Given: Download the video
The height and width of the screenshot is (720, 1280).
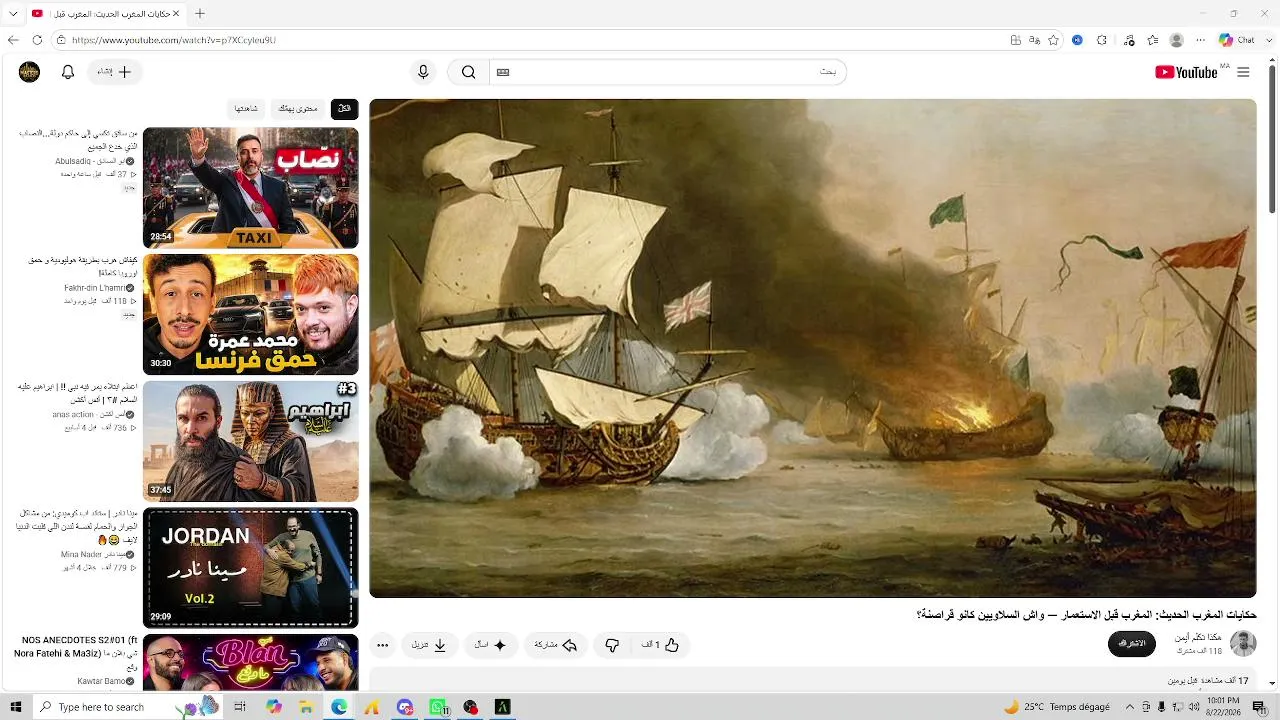Looking at the screenshot, I should click(x=431, y=645).
